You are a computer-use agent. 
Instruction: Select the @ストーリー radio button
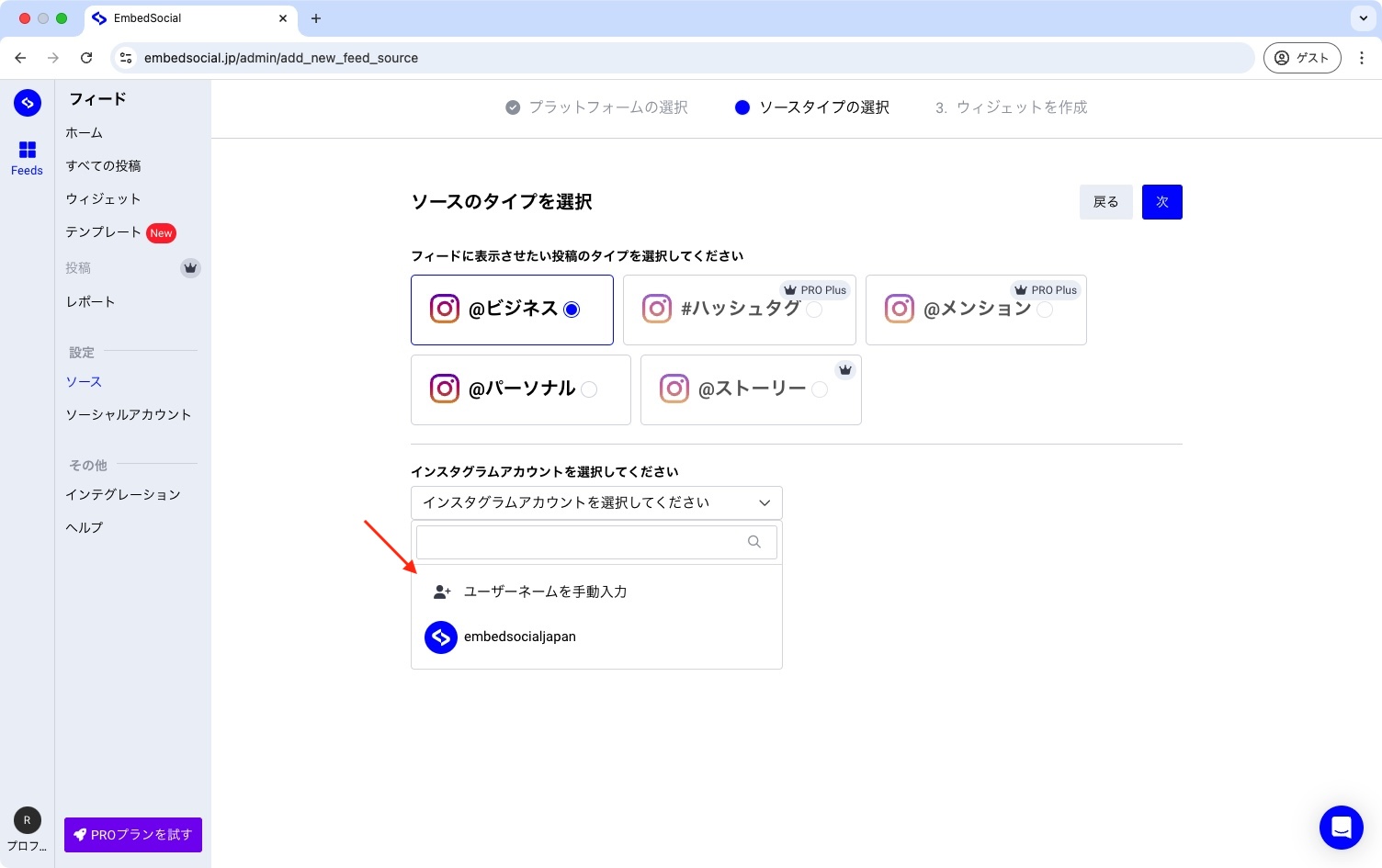[820, 389]
